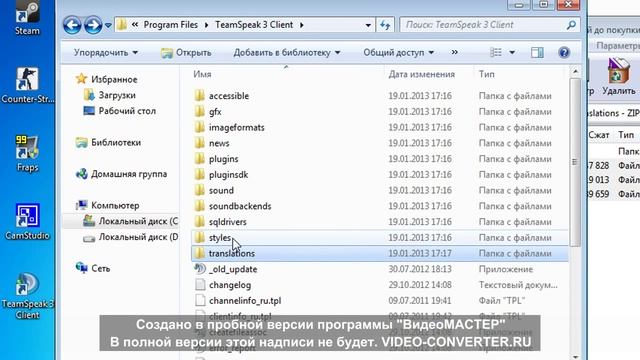Screen dimensions: 640x360
Task: Click the Открыть toolbar button
Action: [186, 53]
